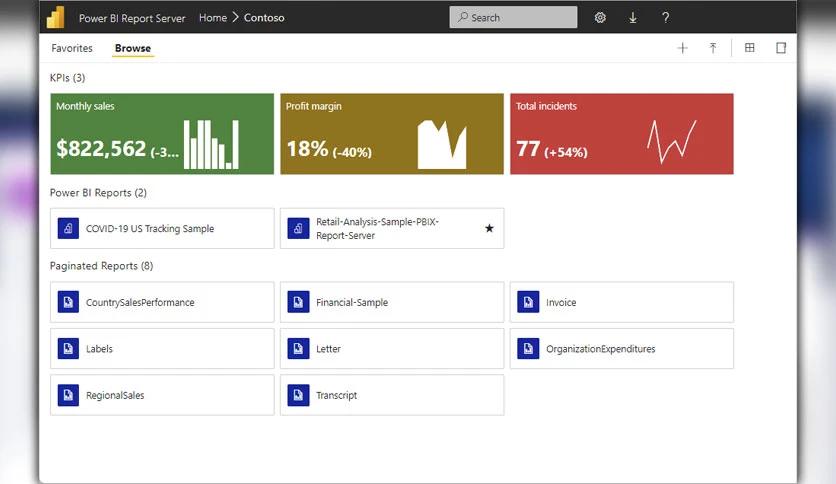Click the plus New icon
This screenshot has height=484, width=836.
(683, 48)
